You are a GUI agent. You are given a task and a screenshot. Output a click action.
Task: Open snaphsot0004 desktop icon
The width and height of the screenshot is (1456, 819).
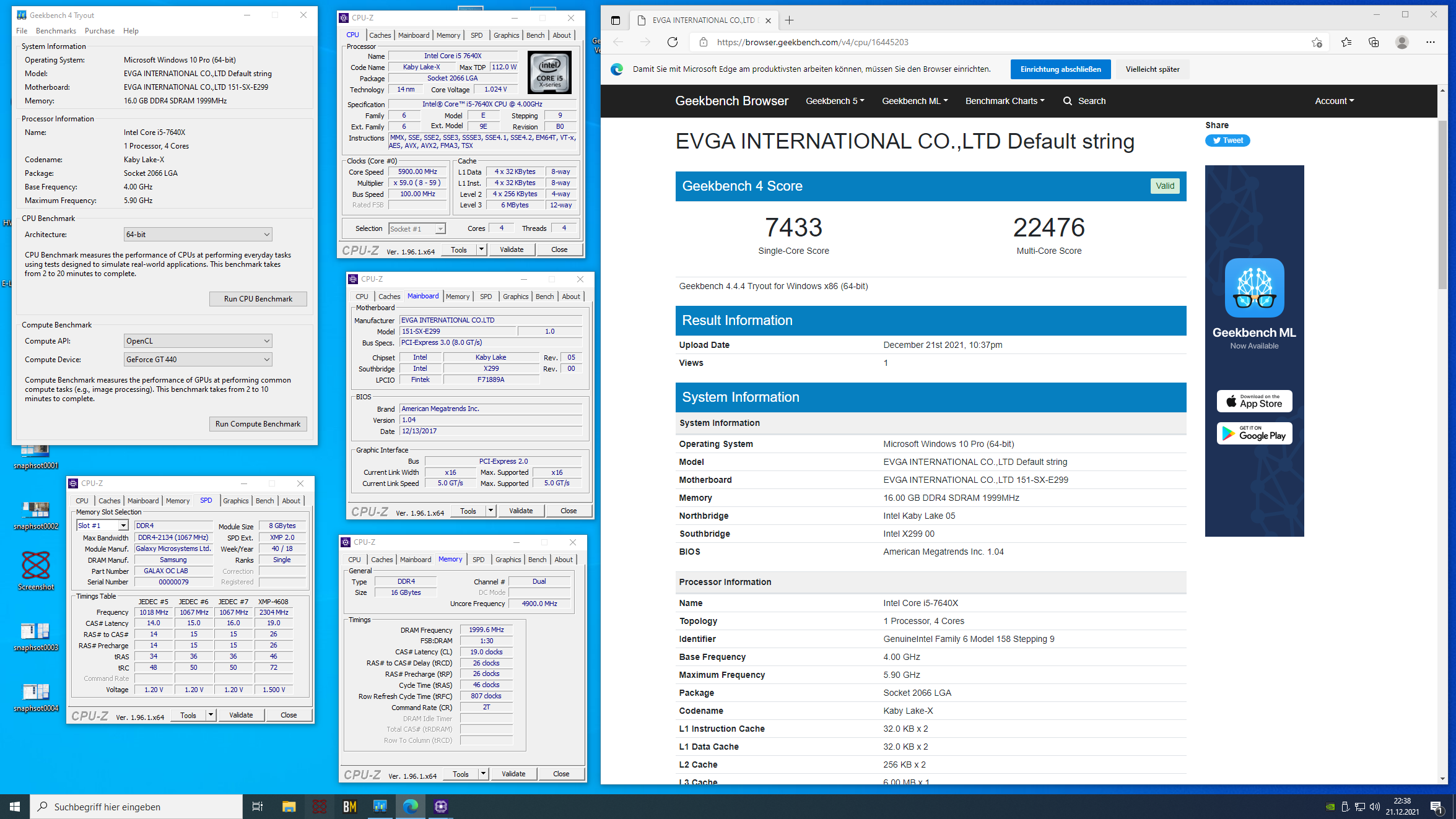pyautogui.click(x=36, y=697)
